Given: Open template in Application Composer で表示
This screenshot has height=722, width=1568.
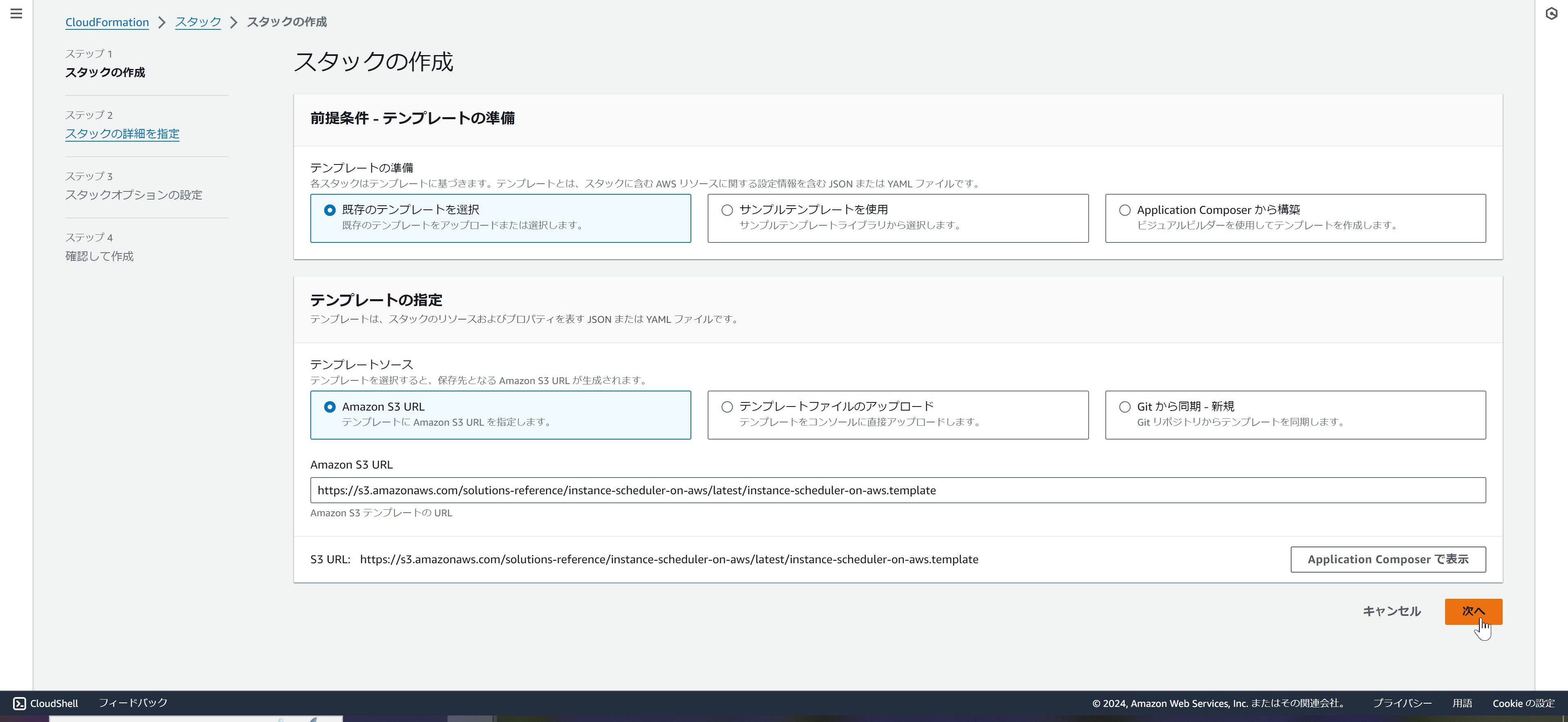Looking at the screenshot, I should pos(1388,559).
